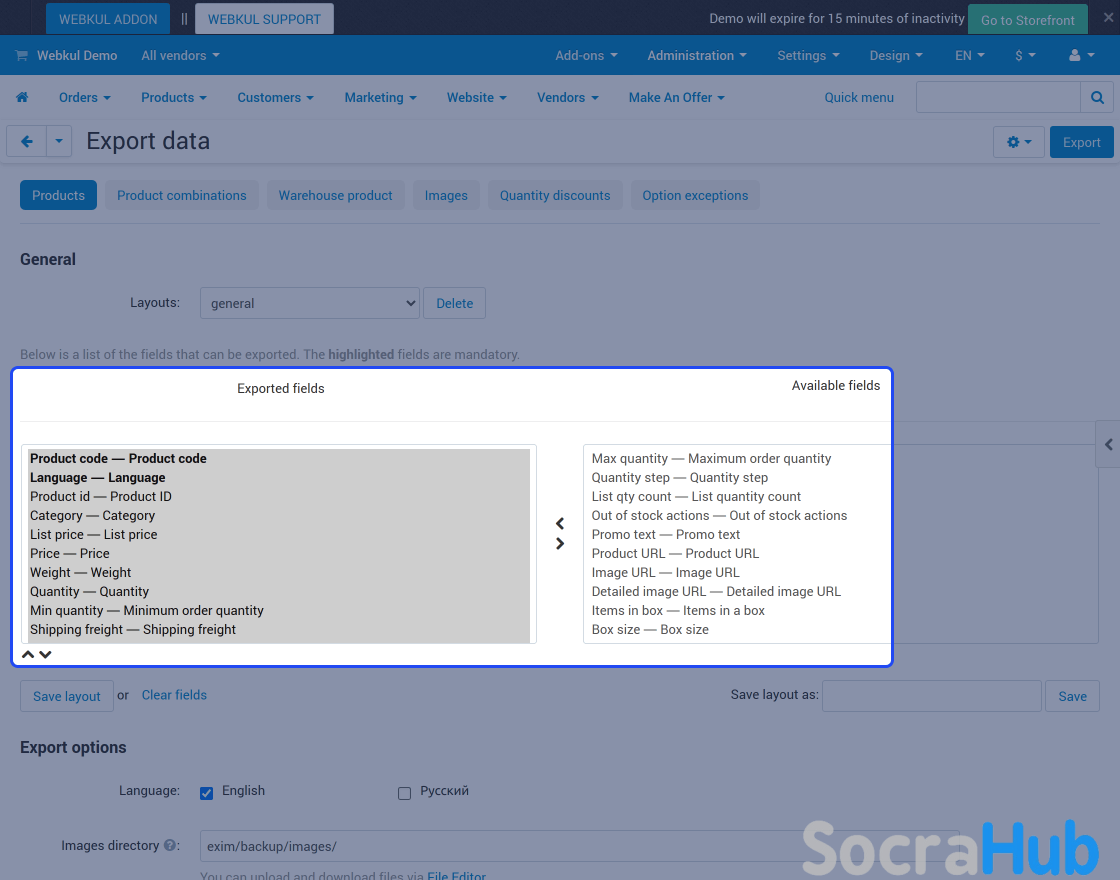Move exported field down with down arrow
The image size is (1120, 880).
click(x=45, y=655)
